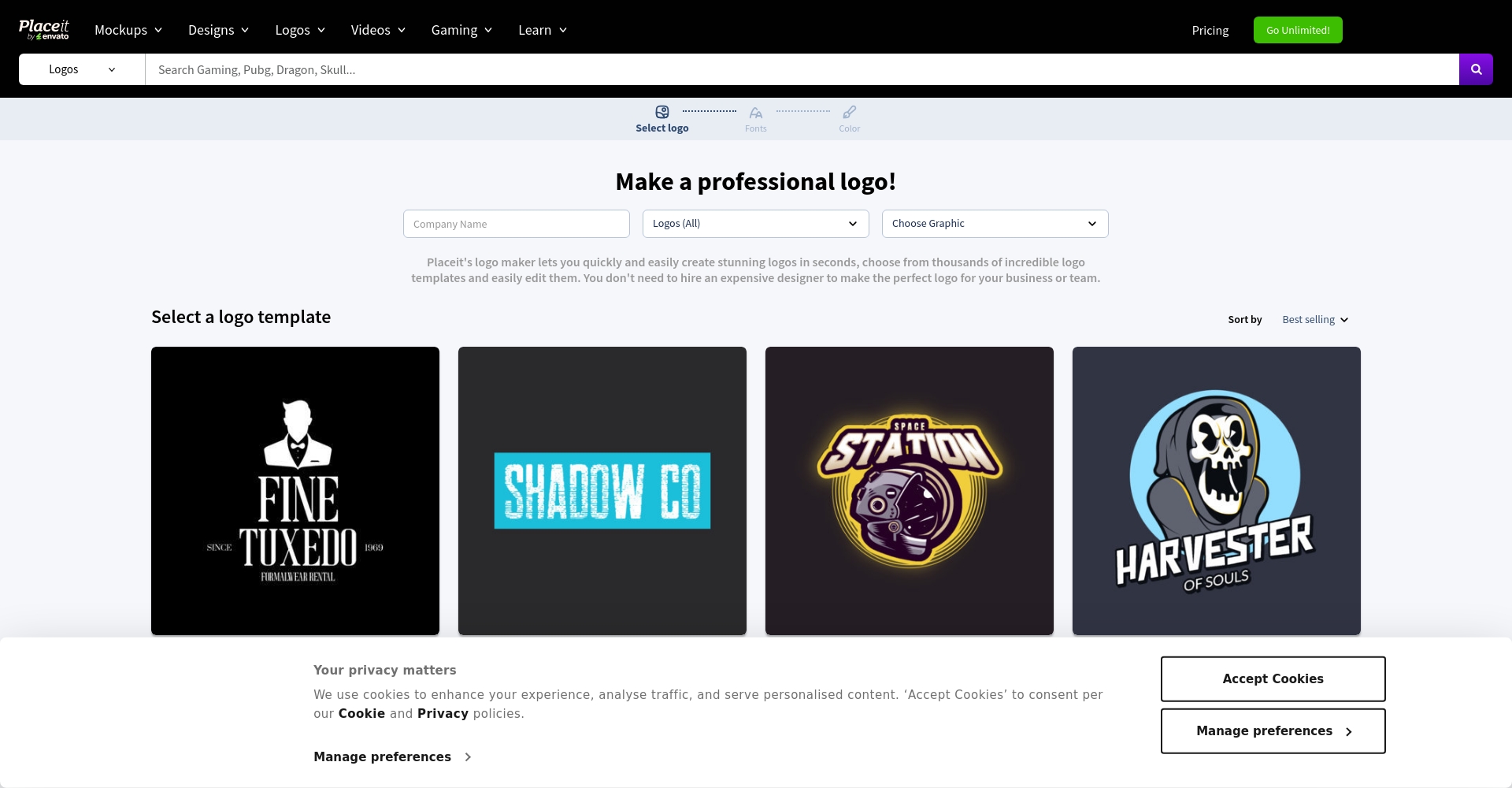Open the Logos (All) category dropdown
1512x788 pixels.
(755, 224)
